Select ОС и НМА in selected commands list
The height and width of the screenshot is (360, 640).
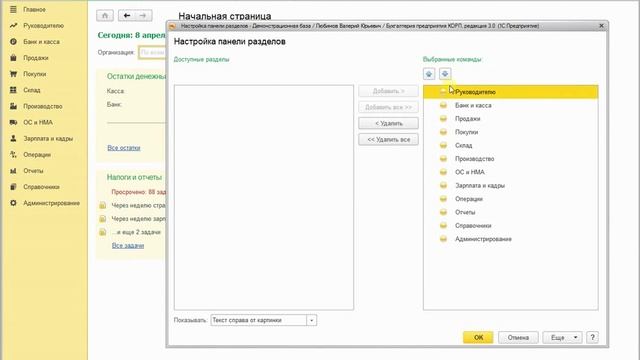point(511,172)
